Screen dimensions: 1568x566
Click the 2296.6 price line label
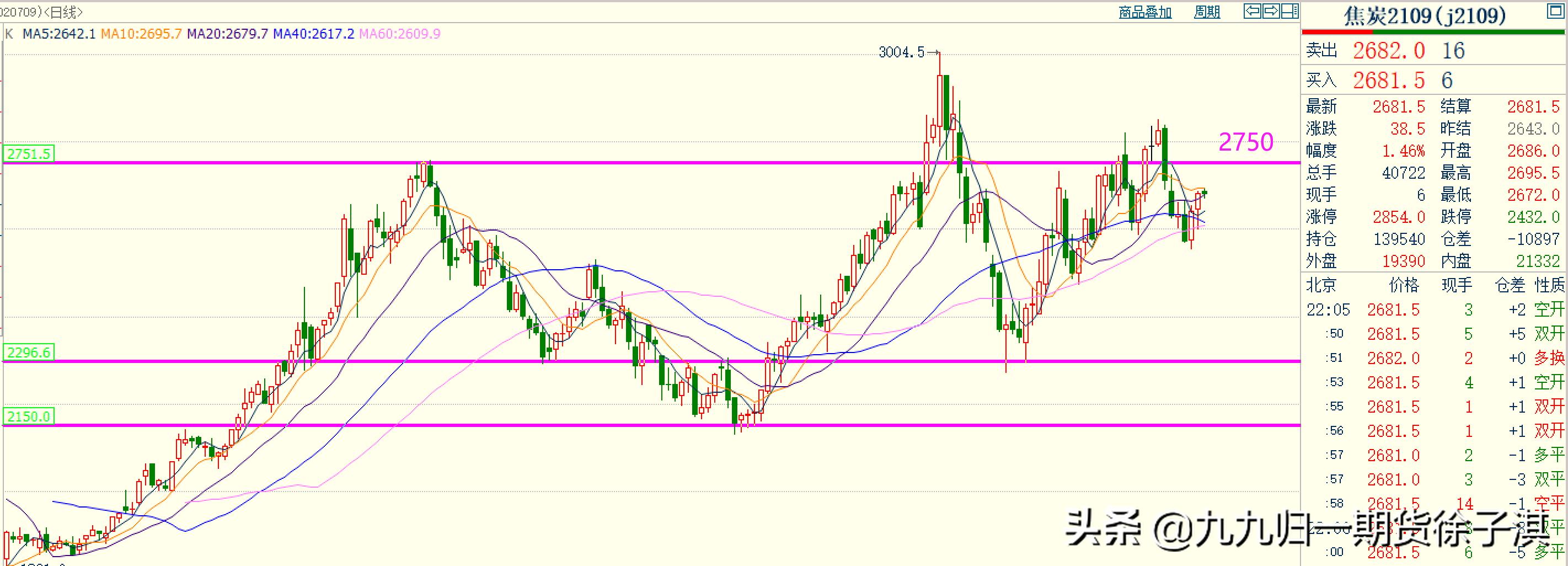(x=29, y=353)
